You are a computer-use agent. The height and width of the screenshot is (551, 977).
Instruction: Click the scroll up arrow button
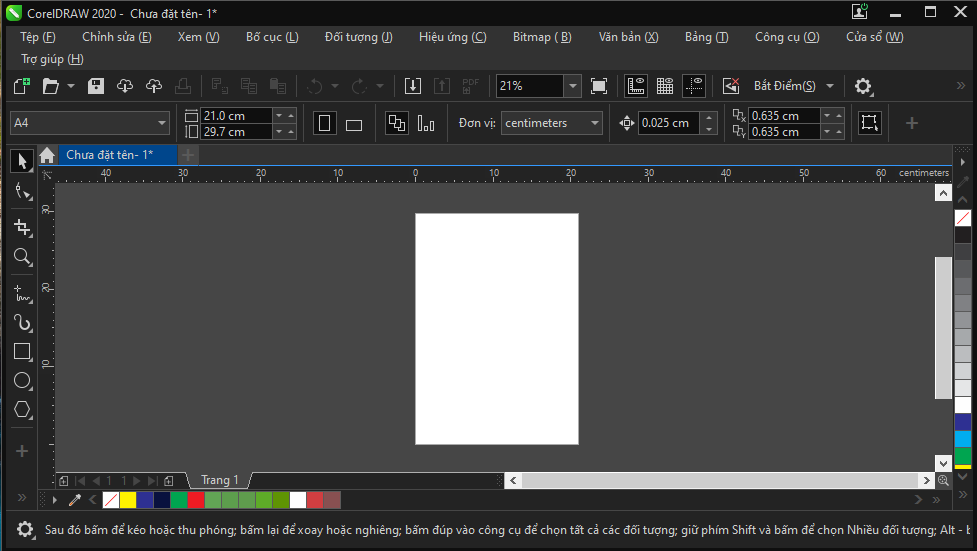point(943,193)
